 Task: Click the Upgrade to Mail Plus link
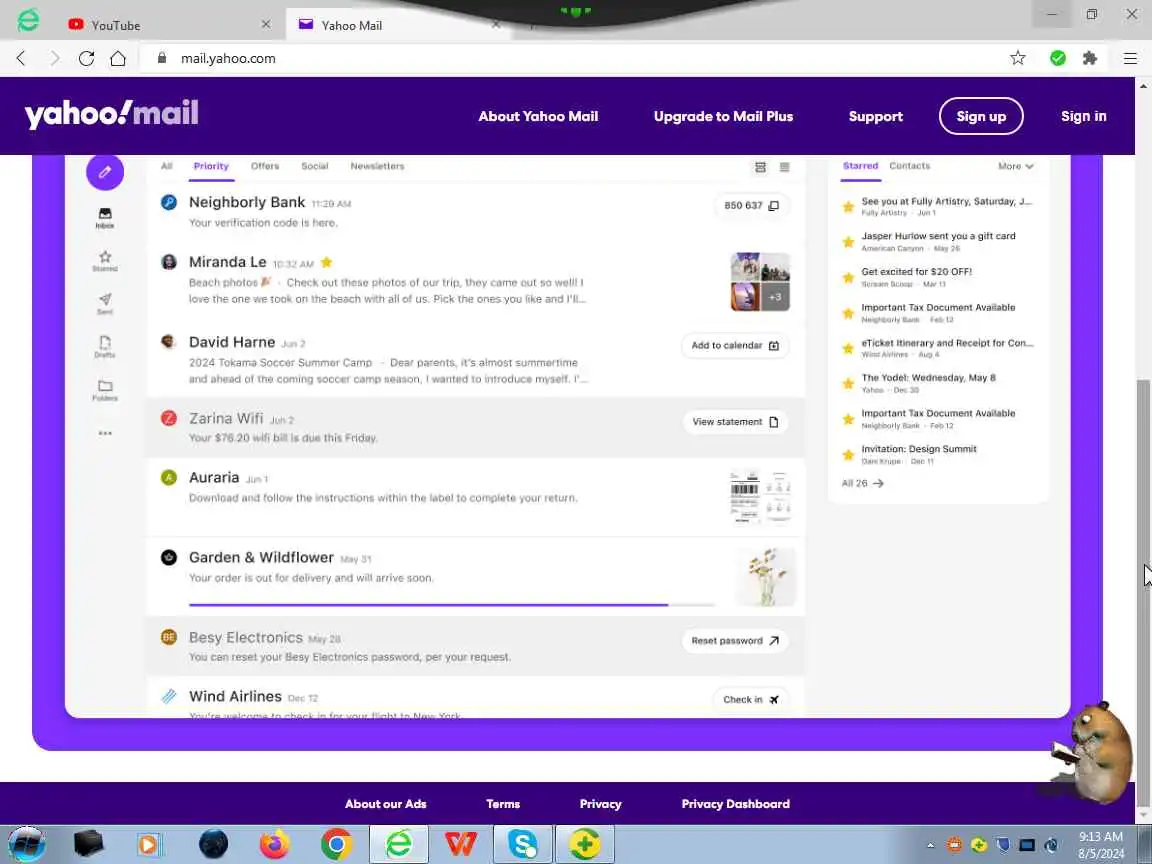[723, 116]
